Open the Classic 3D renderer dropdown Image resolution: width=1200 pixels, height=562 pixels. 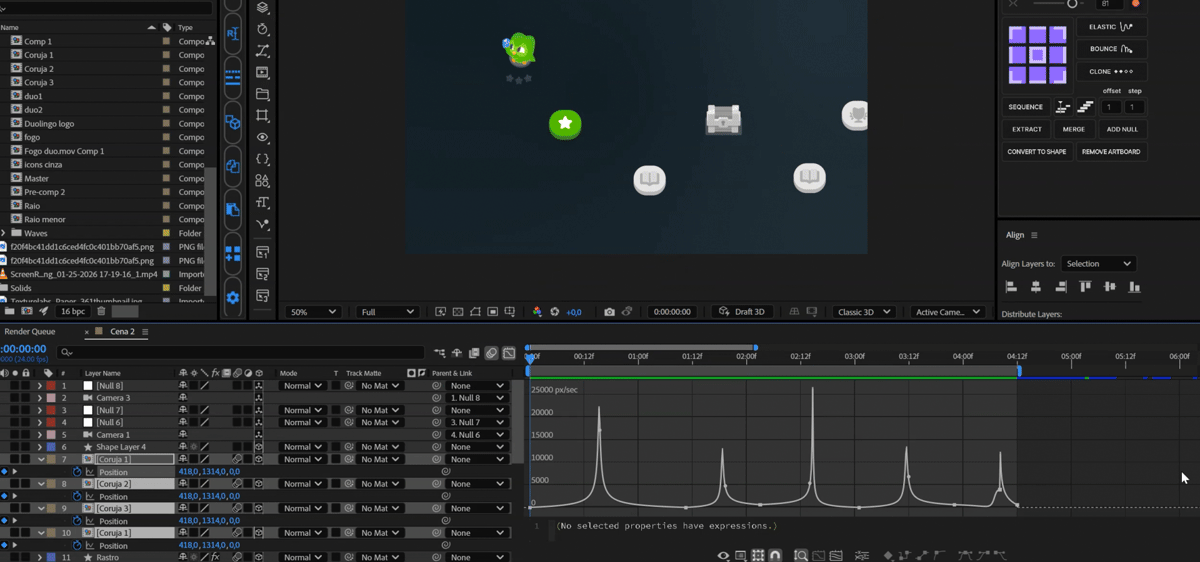(863, 312)
